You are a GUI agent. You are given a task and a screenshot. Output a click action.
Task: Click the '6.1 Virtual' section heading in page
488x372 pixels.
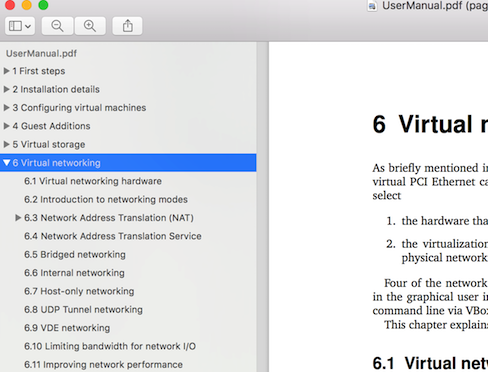pos(430,363)
